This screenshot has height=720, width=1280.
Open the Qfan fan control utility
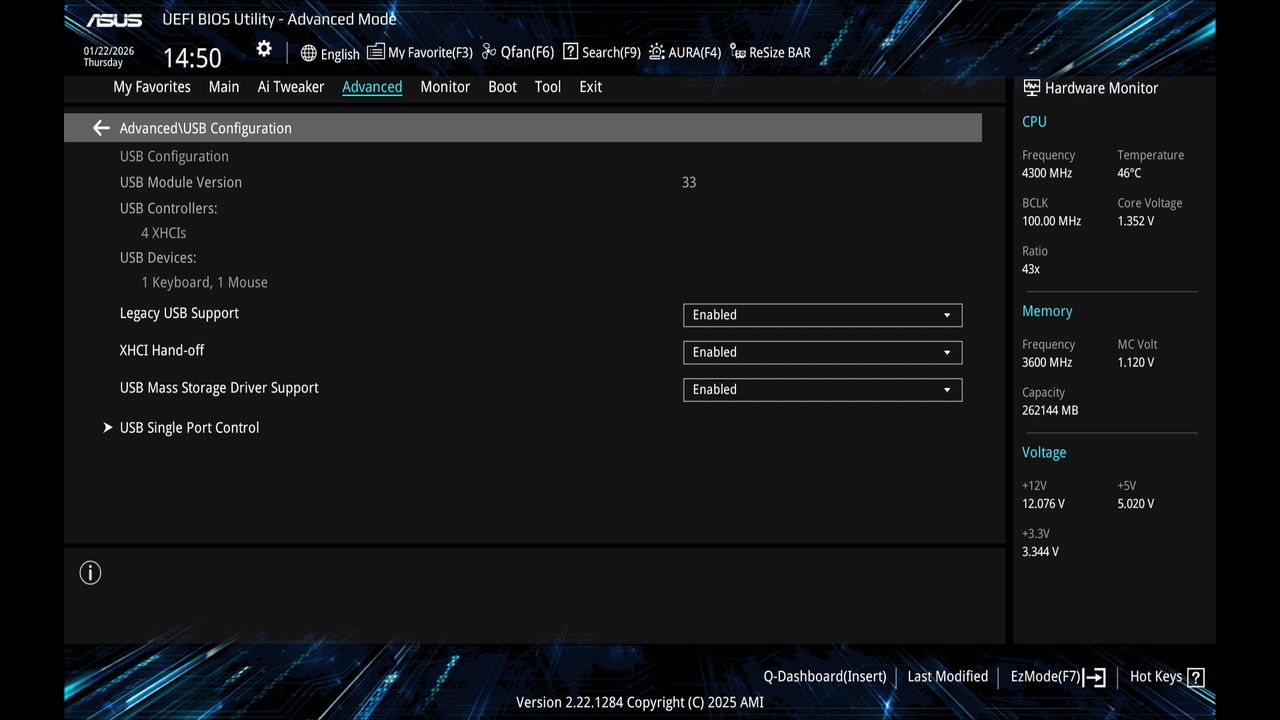(516, 52)
